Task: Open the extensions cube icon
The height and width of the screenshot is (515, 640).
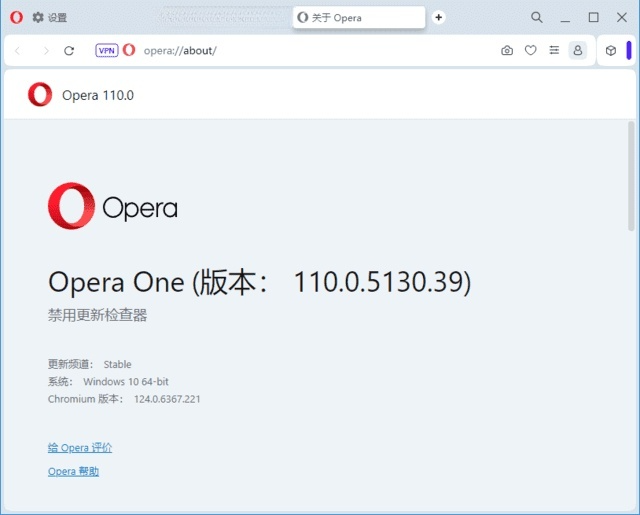Action: 611,51
